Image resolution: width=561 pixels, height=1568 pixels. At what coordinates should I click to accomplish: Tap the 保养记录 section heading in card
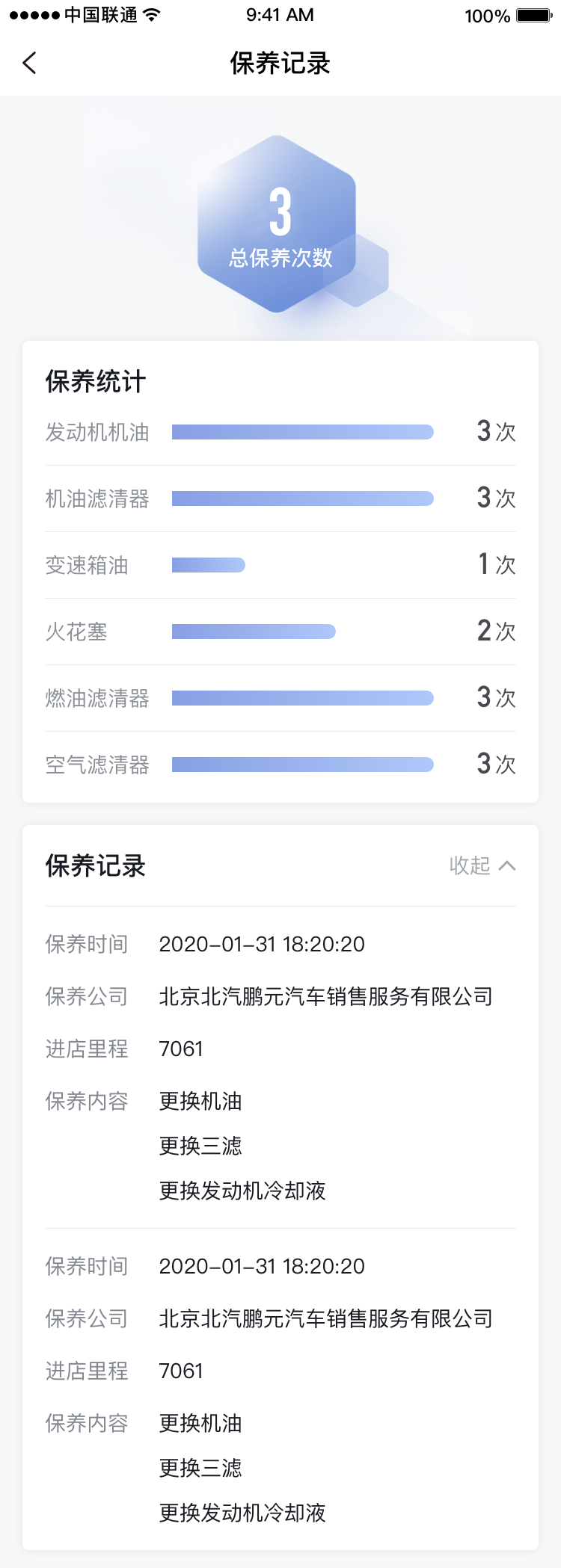coord(96,865)
